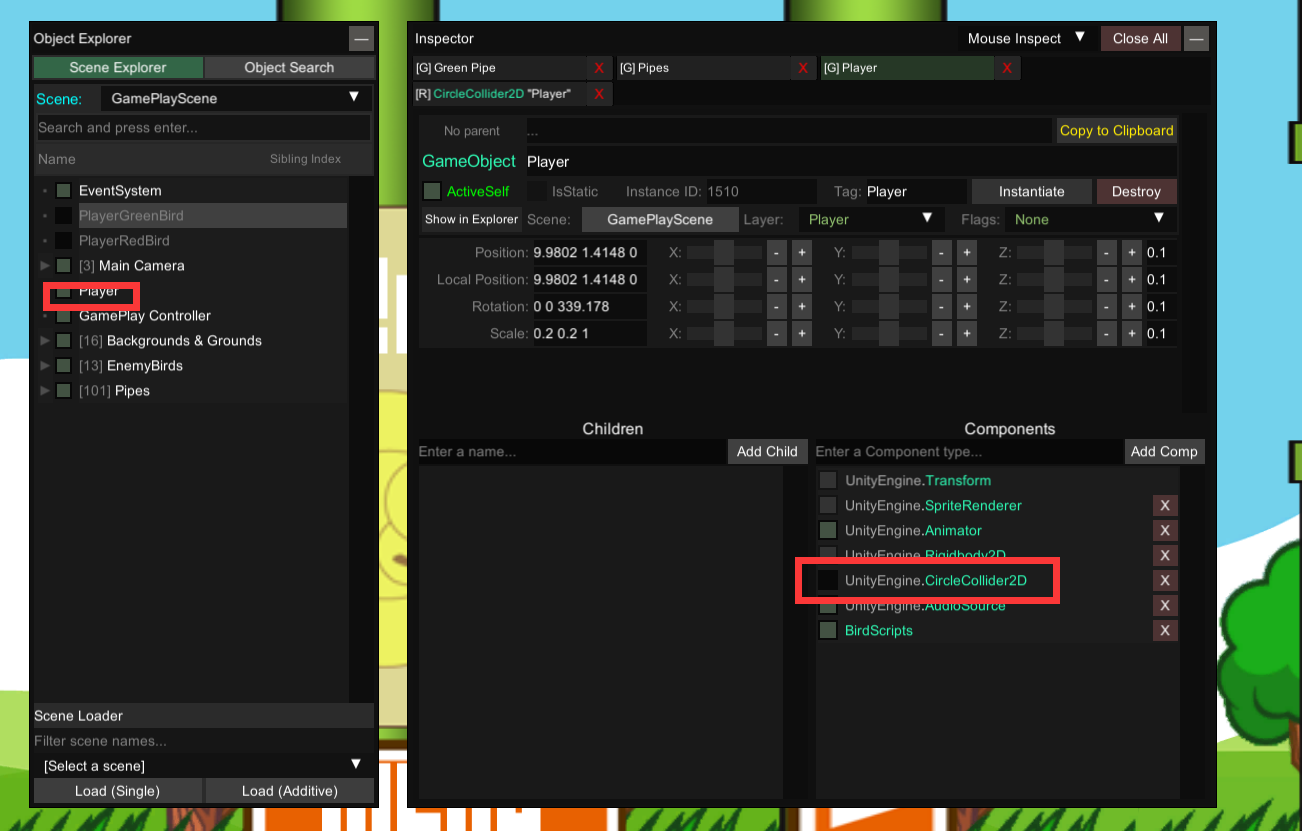Toggle Main Camera active checkbox
1302x831 pixels.
pos(63,266)
